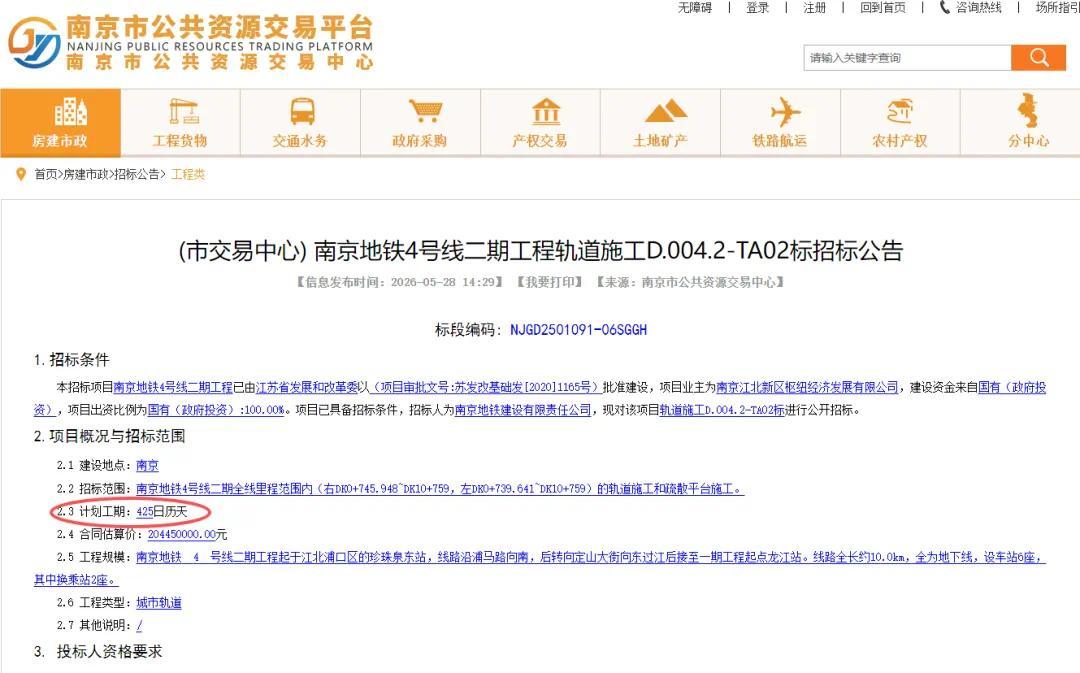Click the 我要打印 print link
The image size is (1080, 673).
[550, 282]
